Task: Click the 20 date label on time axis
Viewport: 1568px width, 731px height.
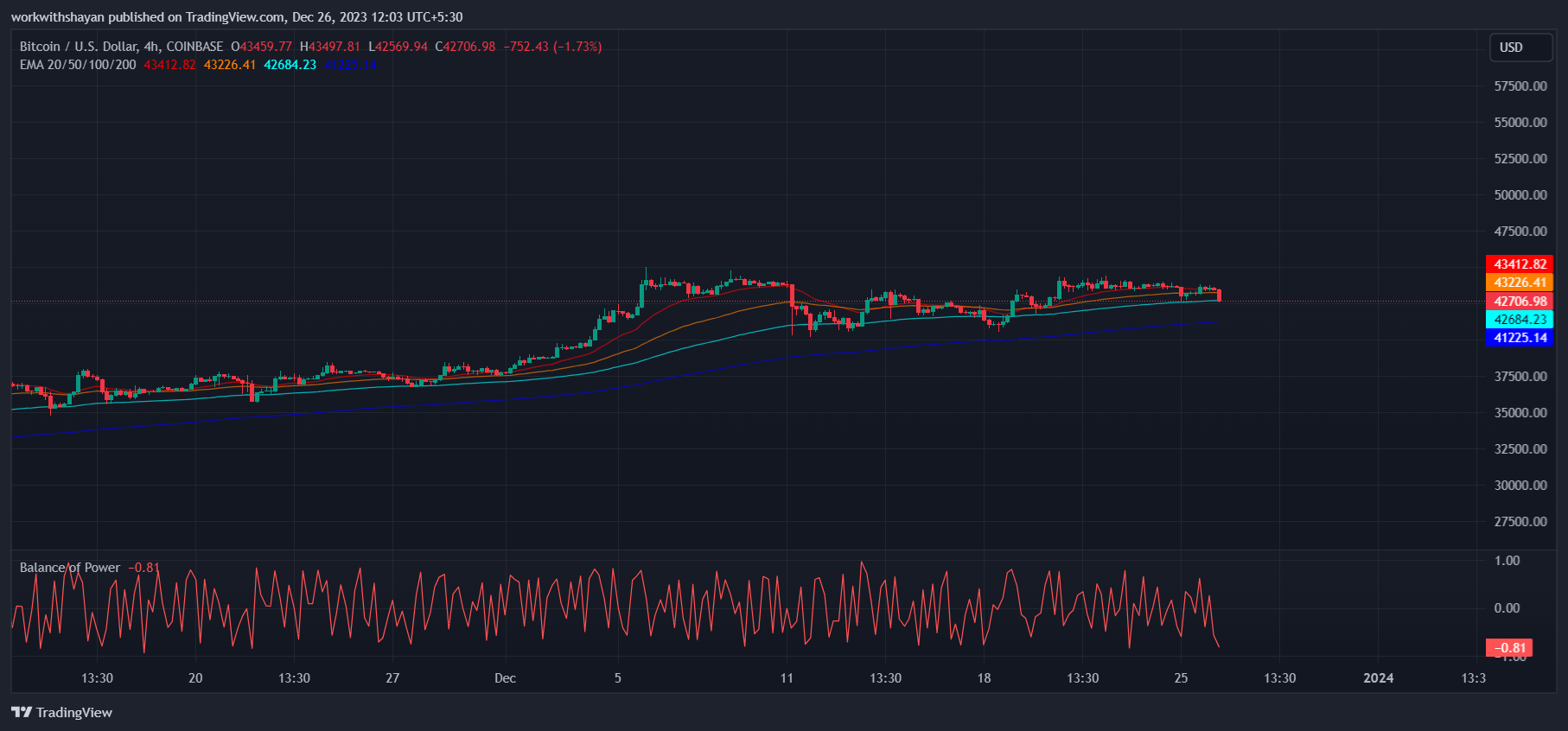Action: pyautogui.click(x=195, y=678)
